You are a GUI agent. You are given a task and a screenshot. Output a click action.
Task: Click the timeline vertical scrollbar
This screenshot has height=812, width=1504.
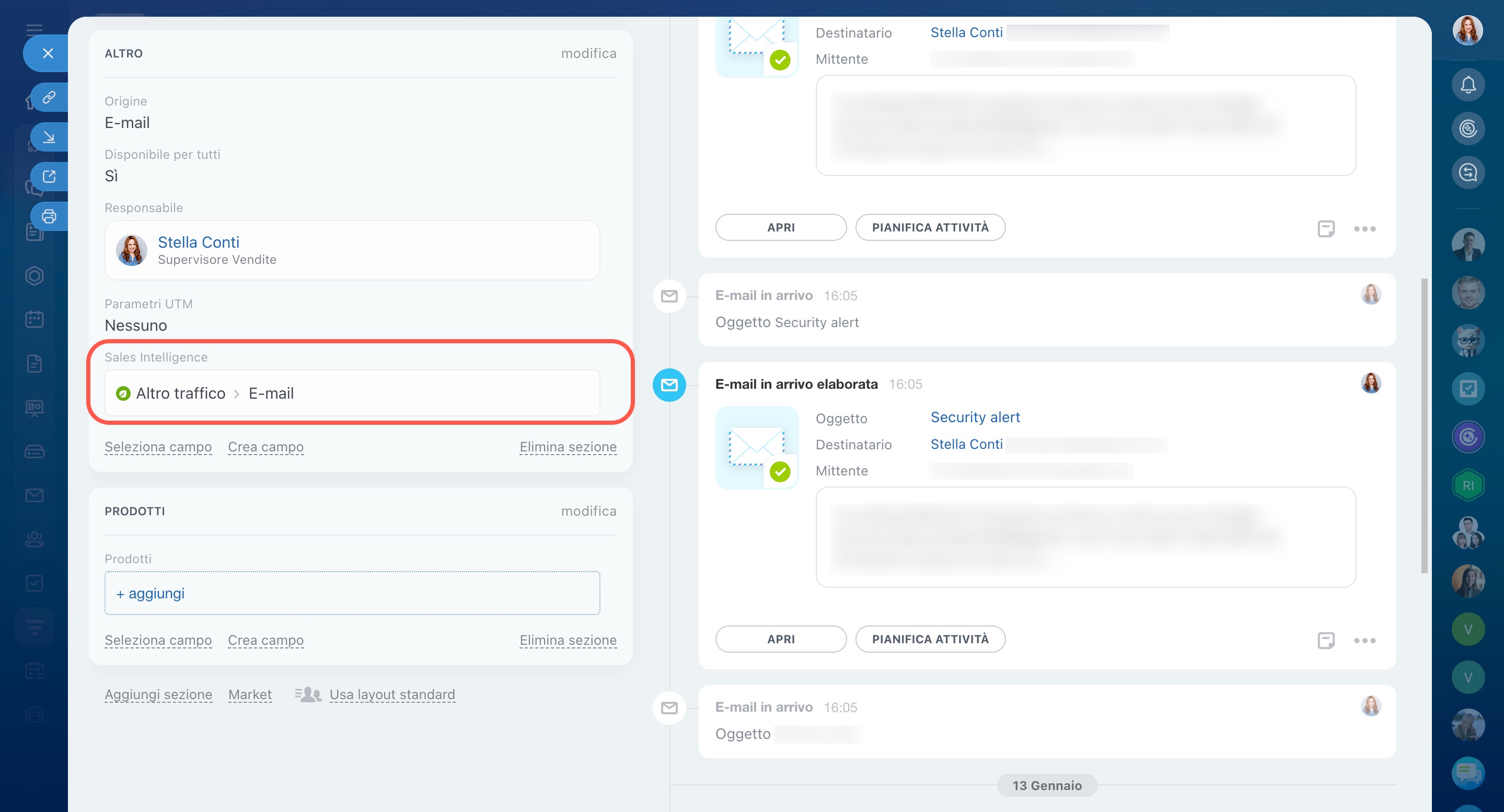point(1424,426)
